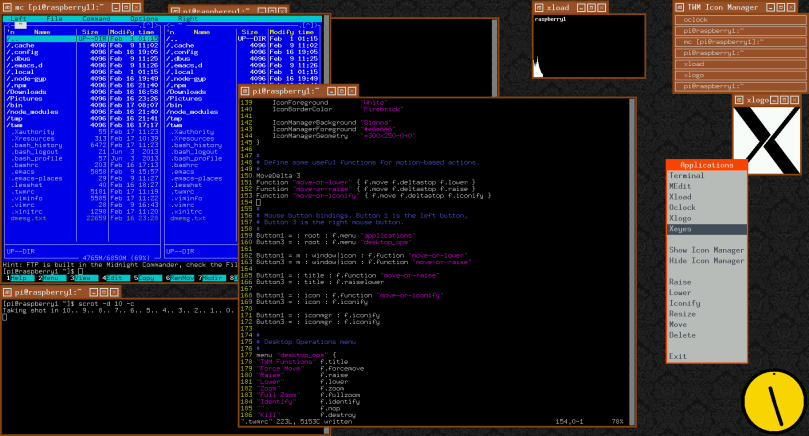Screen dimensions: 809x436
Task: Choose Hide Icon Manager menu entry
Action: (x=706, y=261)
